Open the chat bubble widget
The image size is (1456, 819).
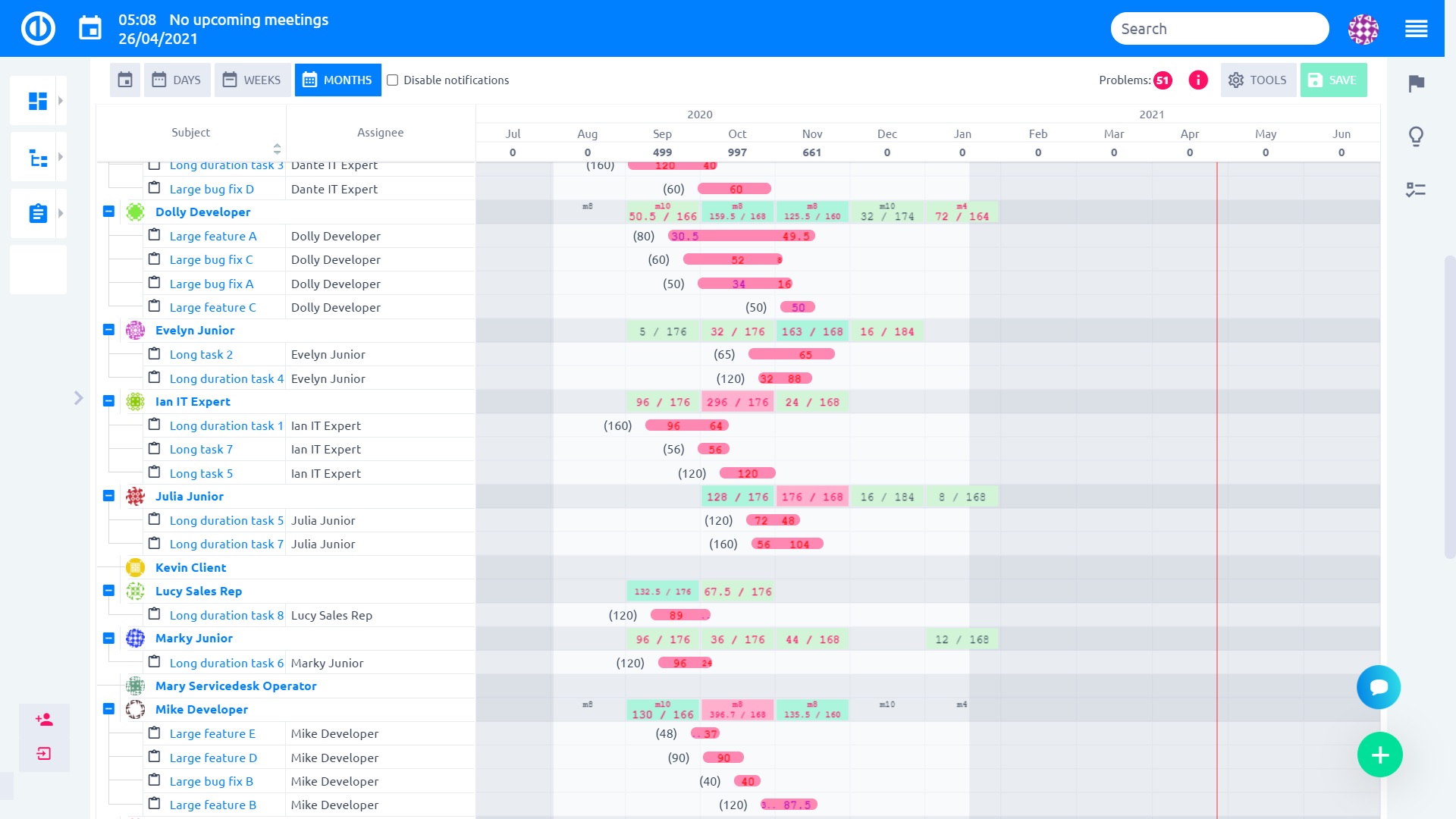click(1379, 687)
